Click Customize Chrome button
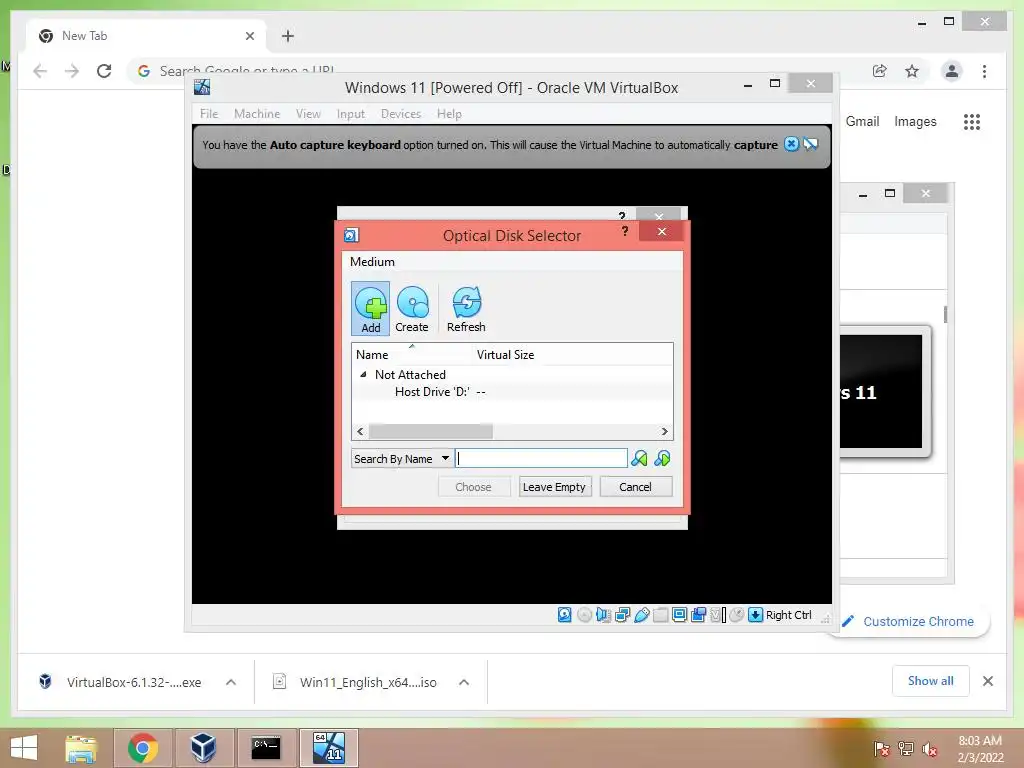The height and width of the screenshot is (768, 1024). point(909,621)
